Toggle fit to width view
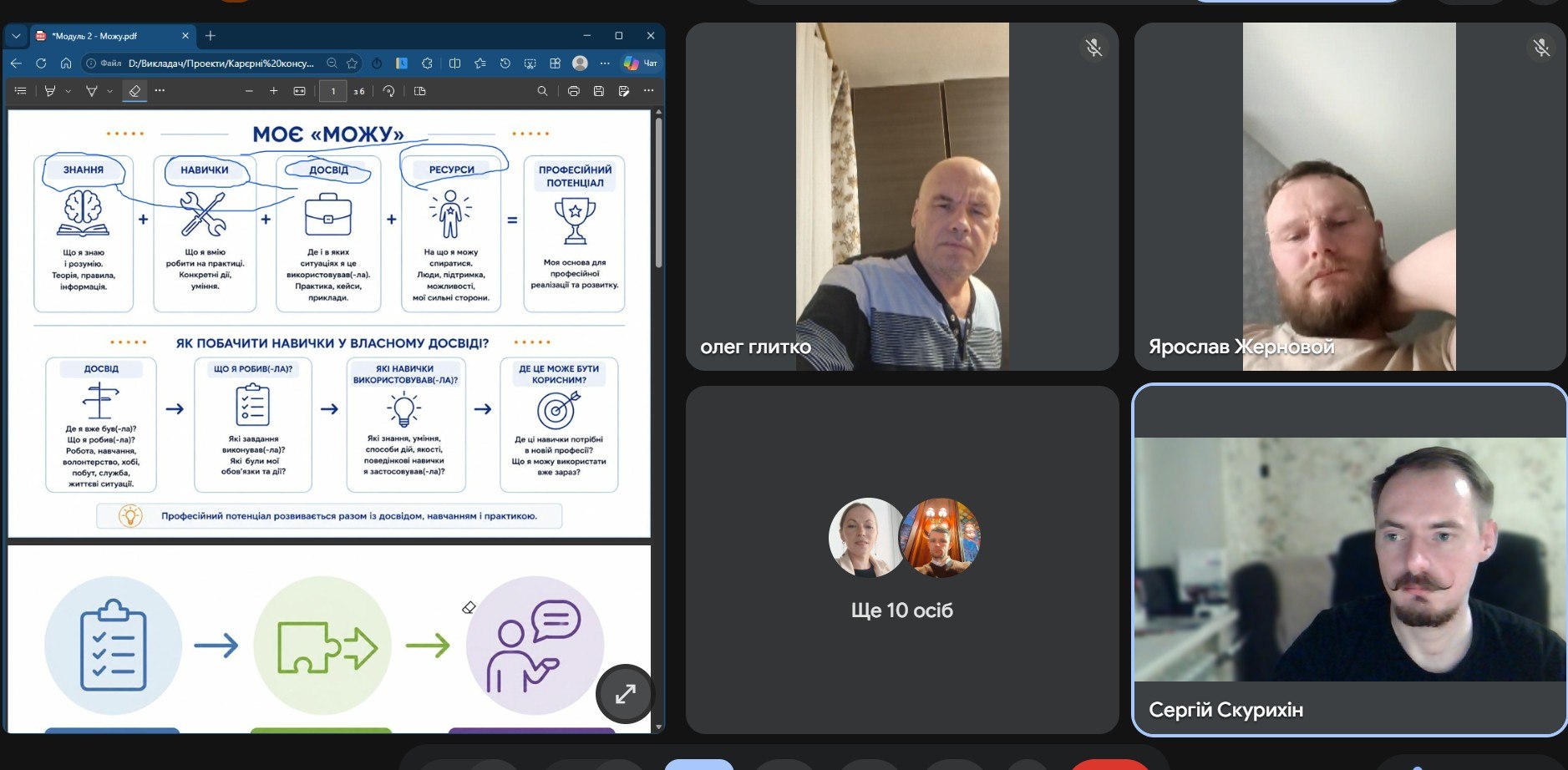The height and width of the screenshot is (770, 1568). tap(299, 91)
